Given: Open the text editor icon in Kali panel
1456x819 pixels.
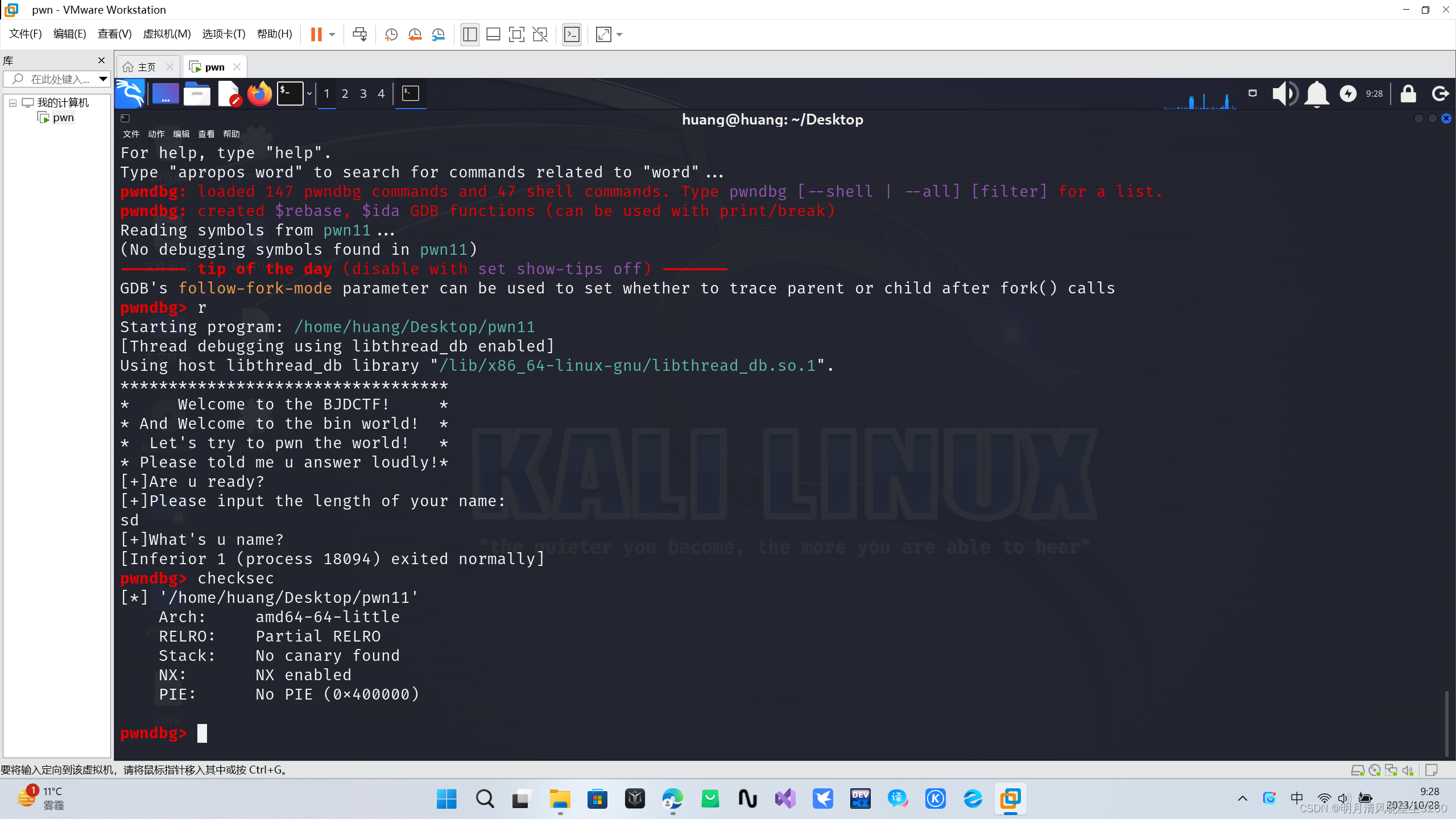Looking at the screenshot, I should tap(229, 93).
